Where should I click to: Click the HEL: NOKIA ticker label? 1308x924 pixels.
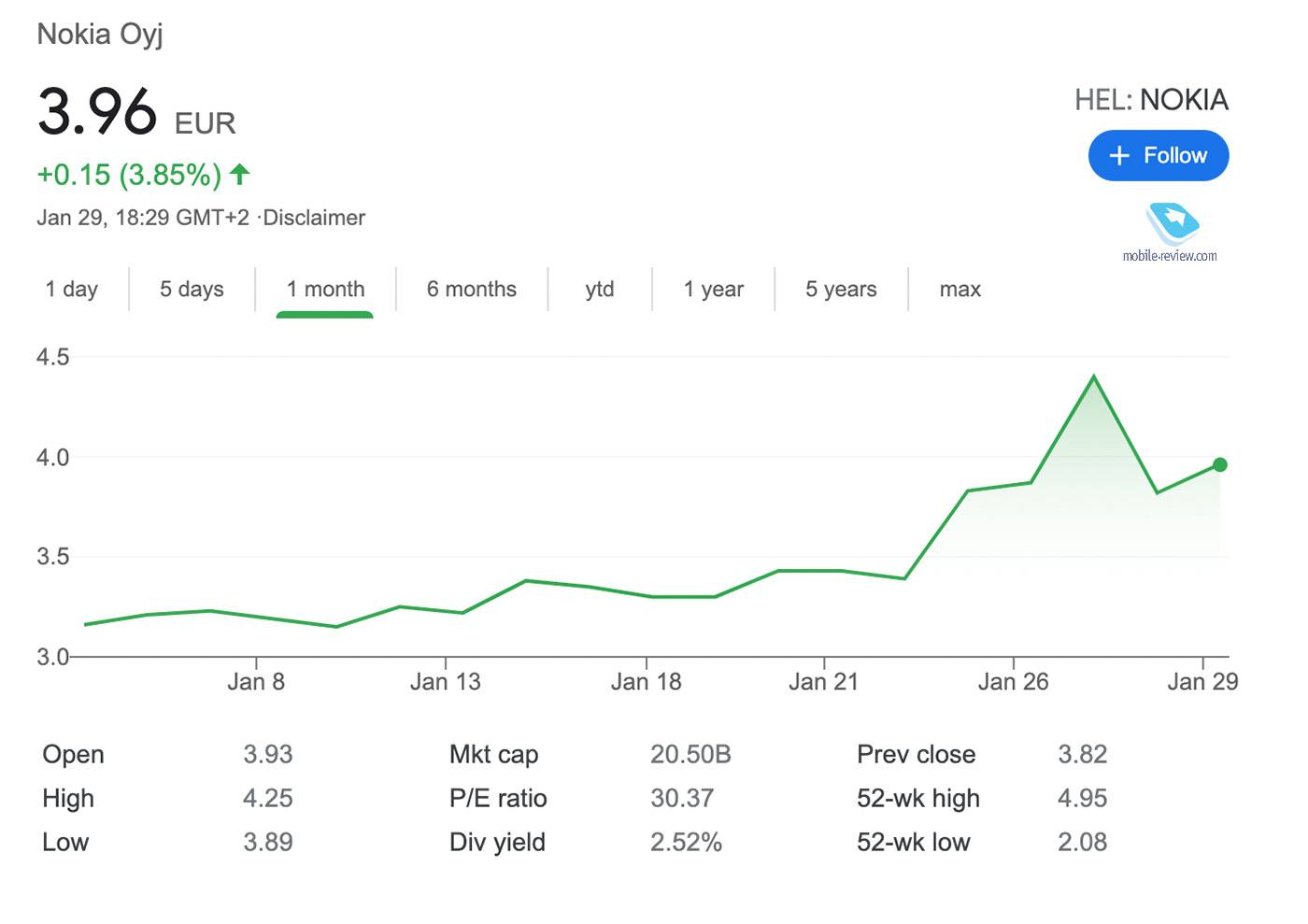(1151, 100)
